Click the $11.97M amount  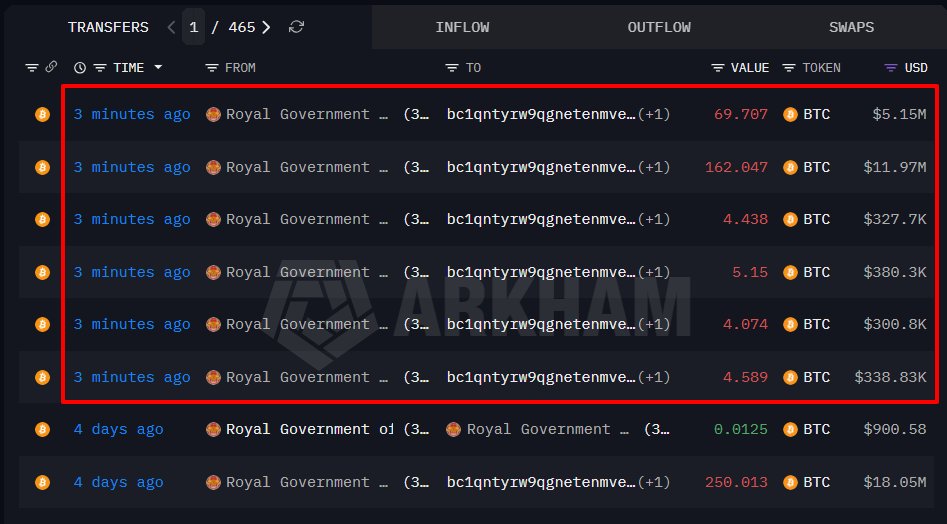[x=894, y=167]
